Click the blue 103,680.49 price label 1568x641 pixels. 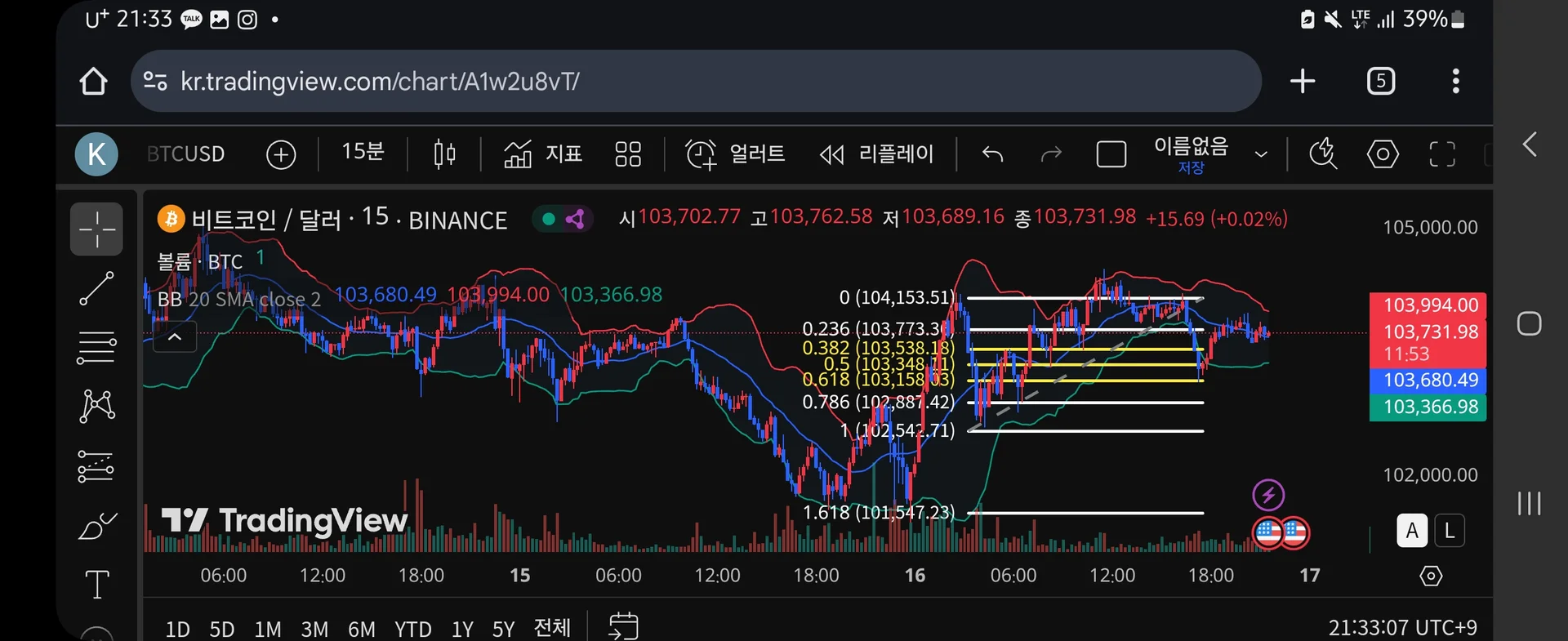click(1428, 380)
